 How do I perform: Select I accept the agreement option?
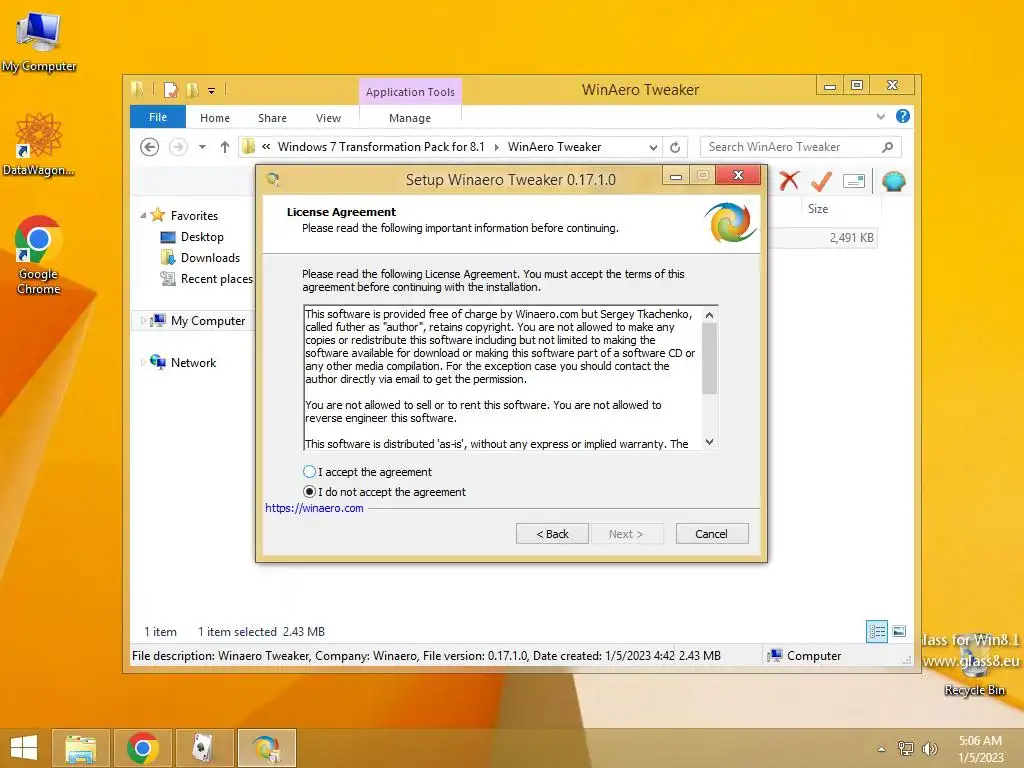367,472
